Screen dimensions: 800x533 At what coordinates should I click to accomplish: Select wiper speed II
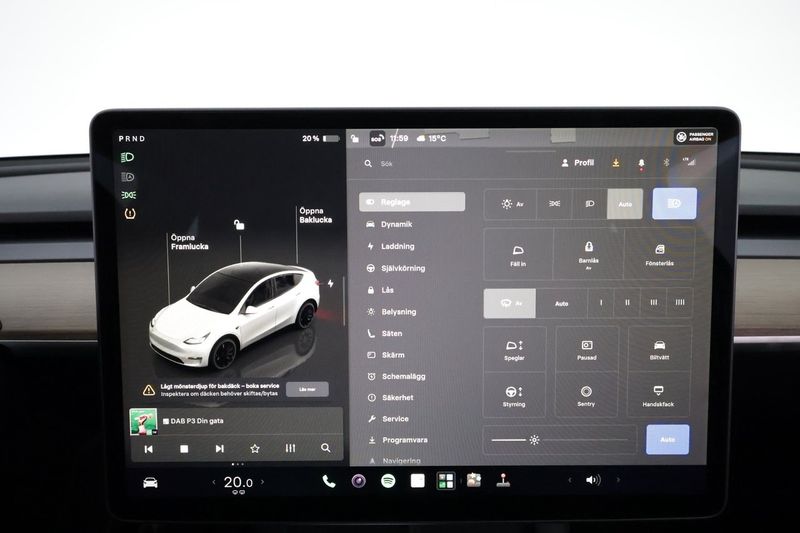click(628, 303)
